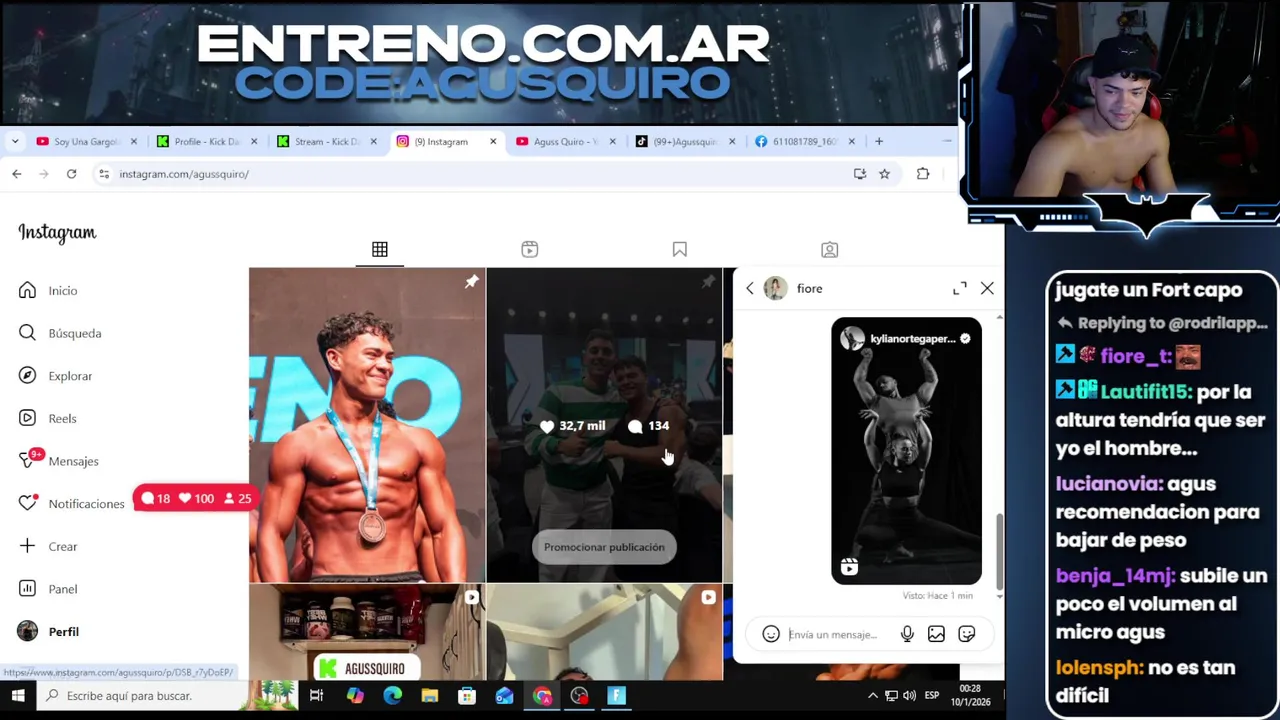Switch to the Reels profile tab
The width and height of the screenshot is (1280, 720).
coord(530,249)
